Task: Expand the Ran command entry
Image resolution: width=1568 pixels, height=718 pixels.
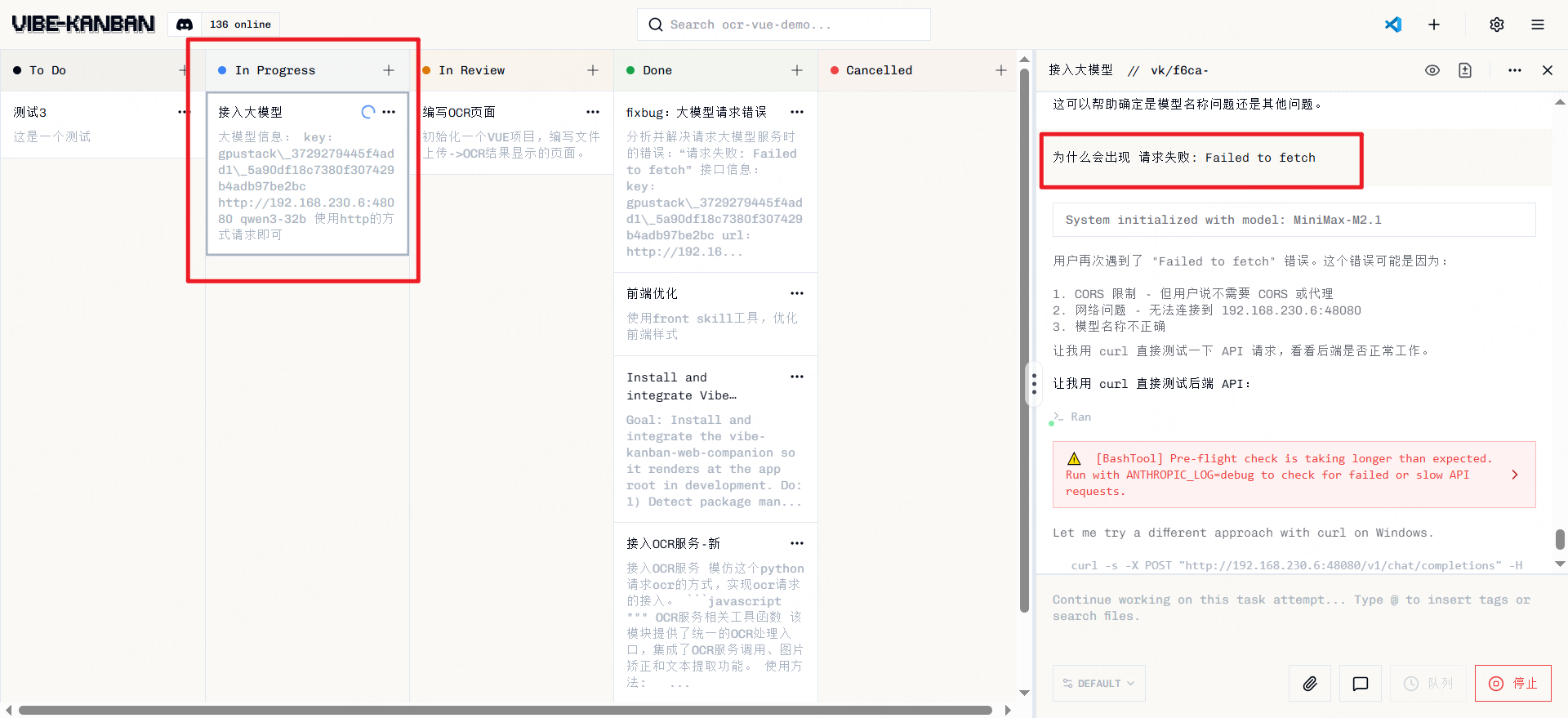Action: click(1072, 417)
